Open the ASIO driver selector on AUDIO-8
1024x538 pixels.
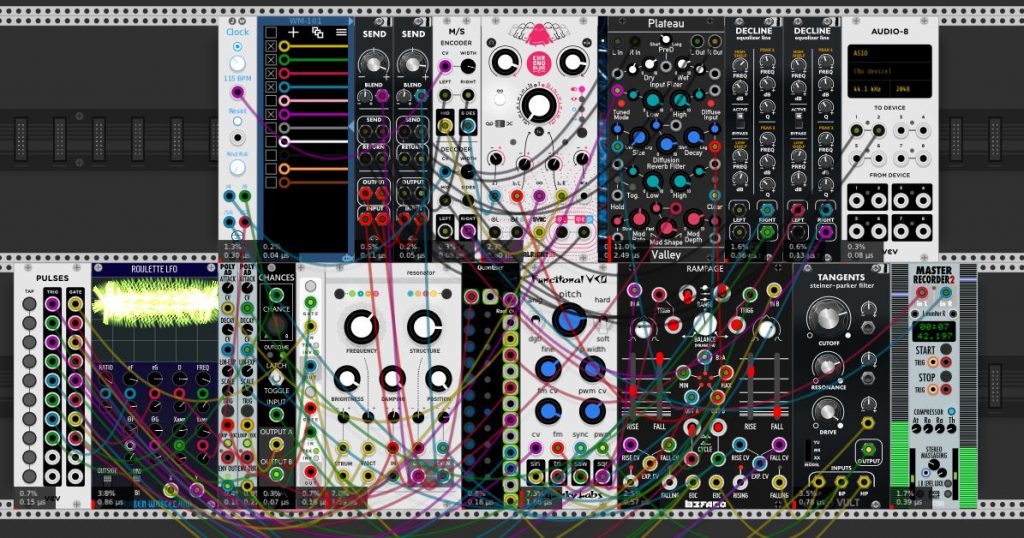889,54
